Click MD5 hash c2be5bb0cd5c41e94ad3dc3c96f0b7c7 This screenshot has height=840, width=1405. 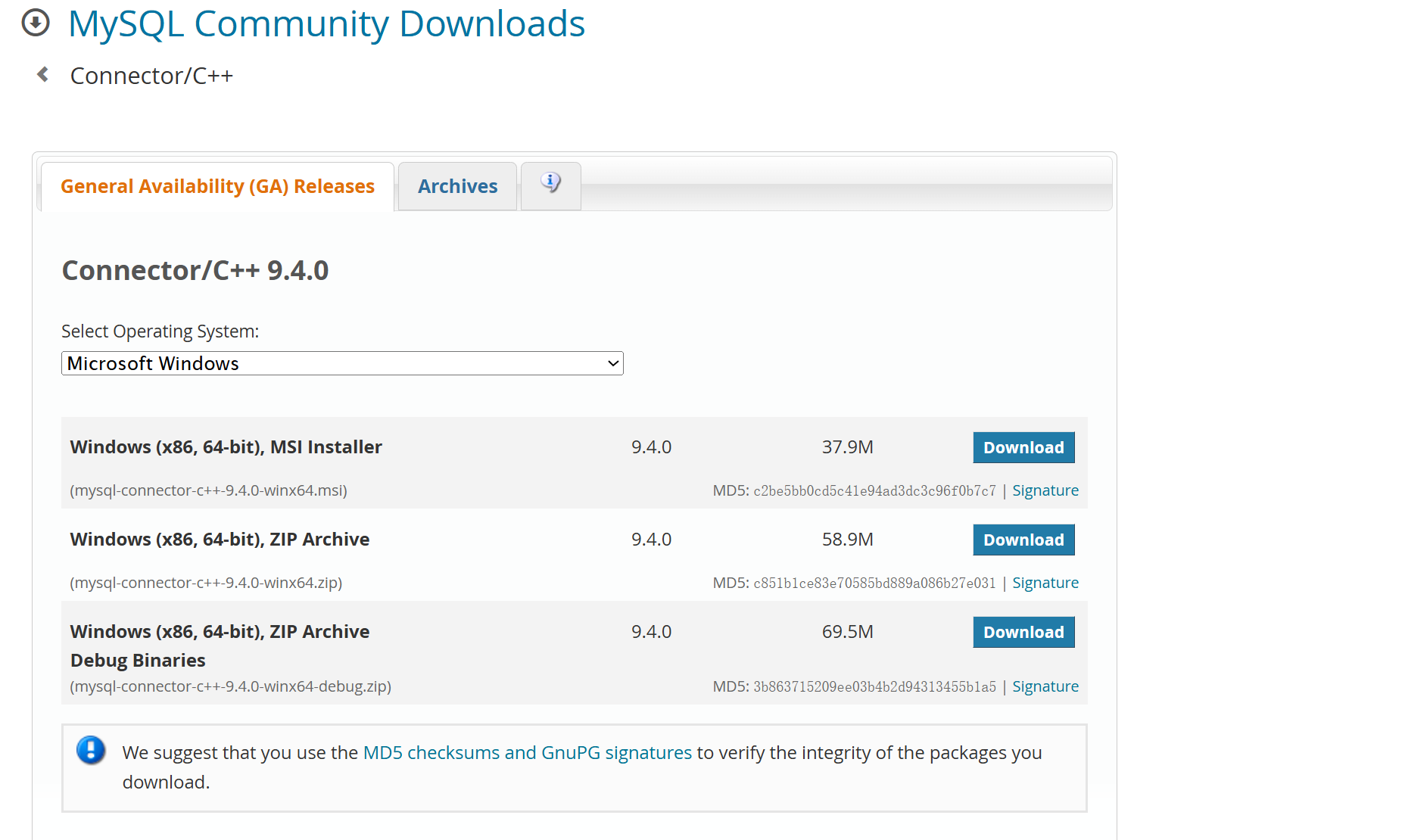coord(874,490)
